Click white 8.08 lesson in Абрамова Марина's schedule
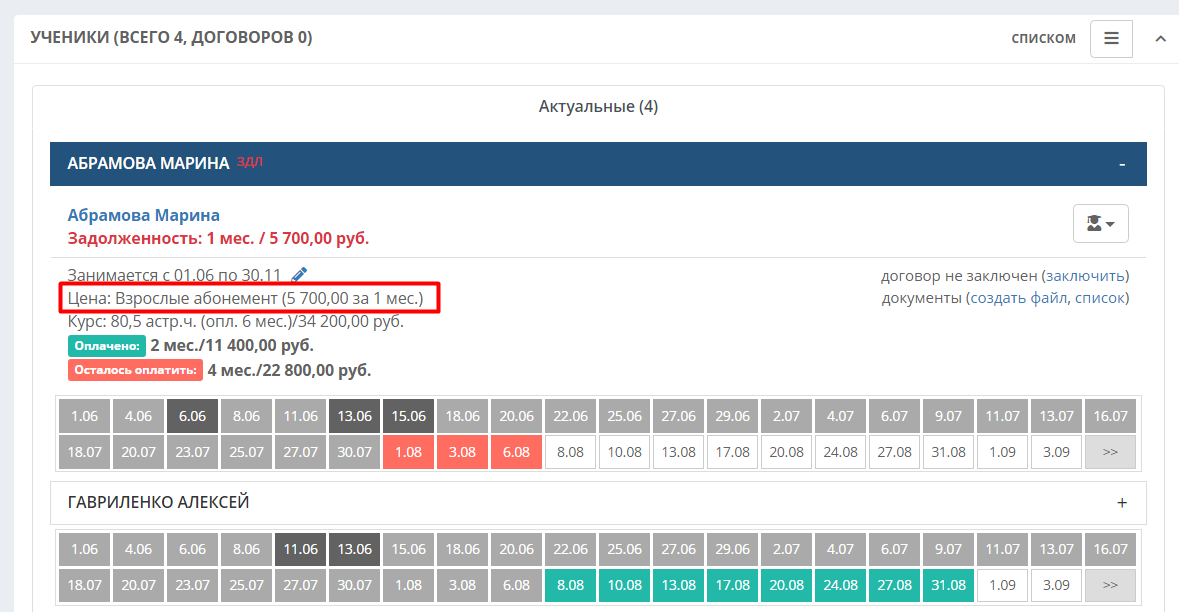 571,452
